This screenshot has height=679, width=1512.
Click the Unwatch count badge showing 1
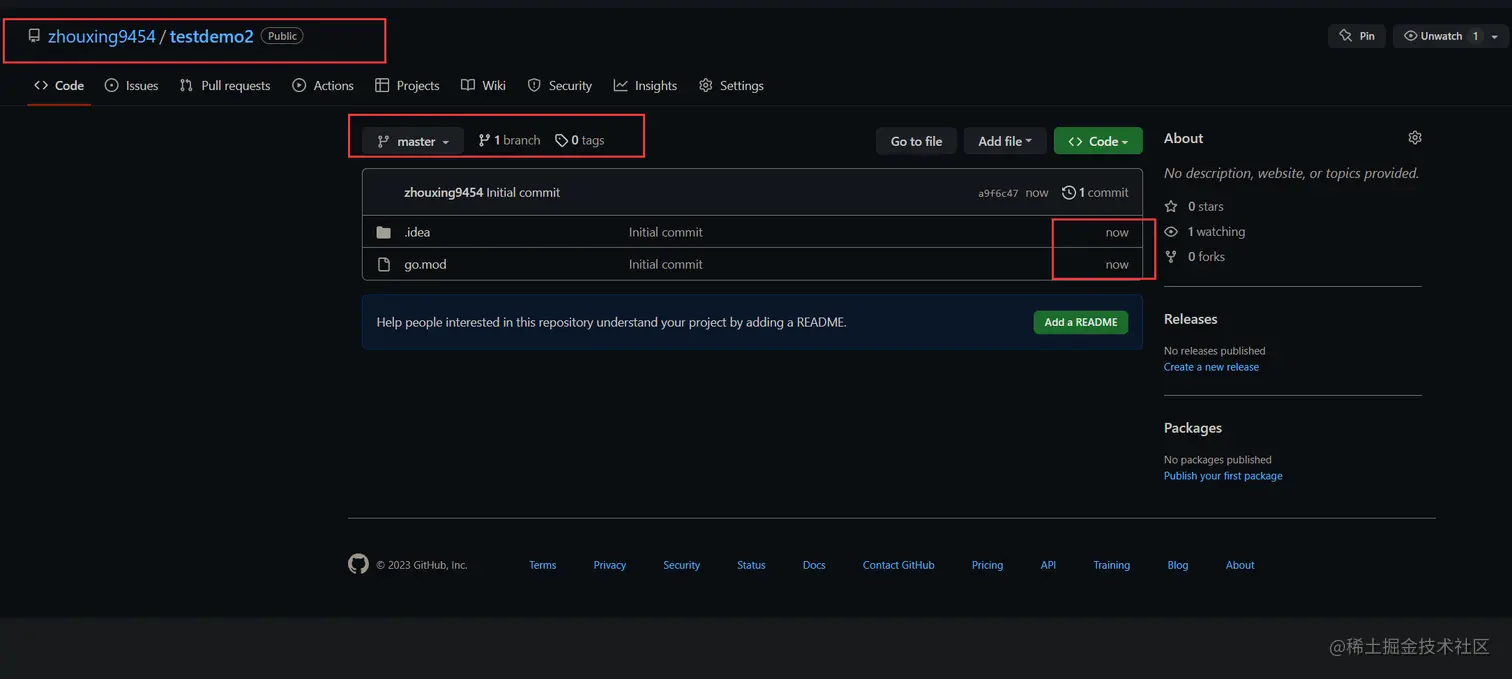pyautogui.click(x=1475, y=36)
